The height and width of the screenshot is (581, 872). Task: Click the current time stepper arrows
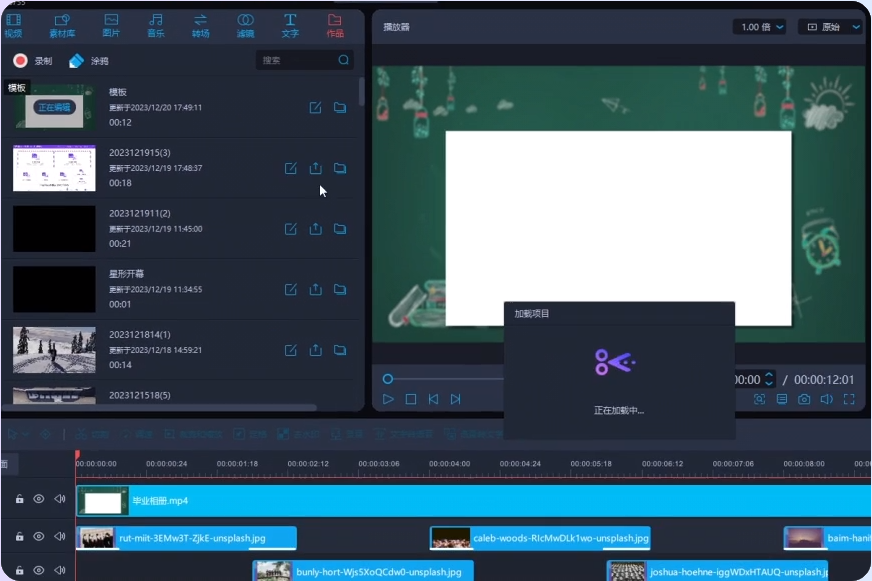click(769, 379)
